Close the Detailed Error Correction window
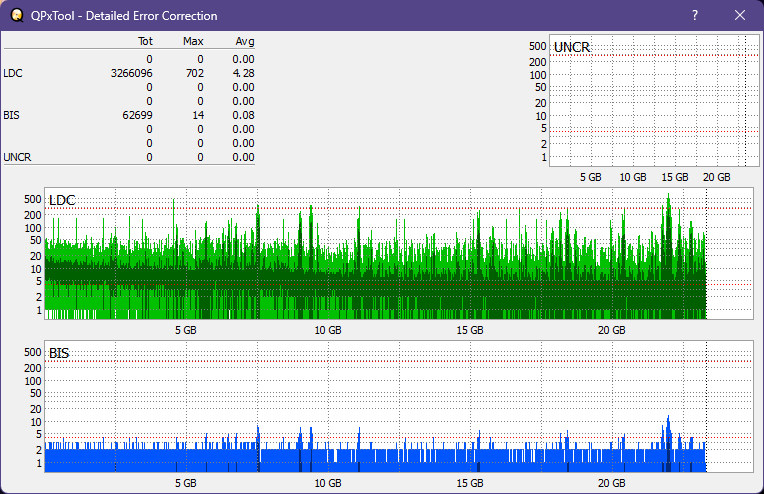Image resolution: width=764 pixels, height=494 pixels. (740, 15)
